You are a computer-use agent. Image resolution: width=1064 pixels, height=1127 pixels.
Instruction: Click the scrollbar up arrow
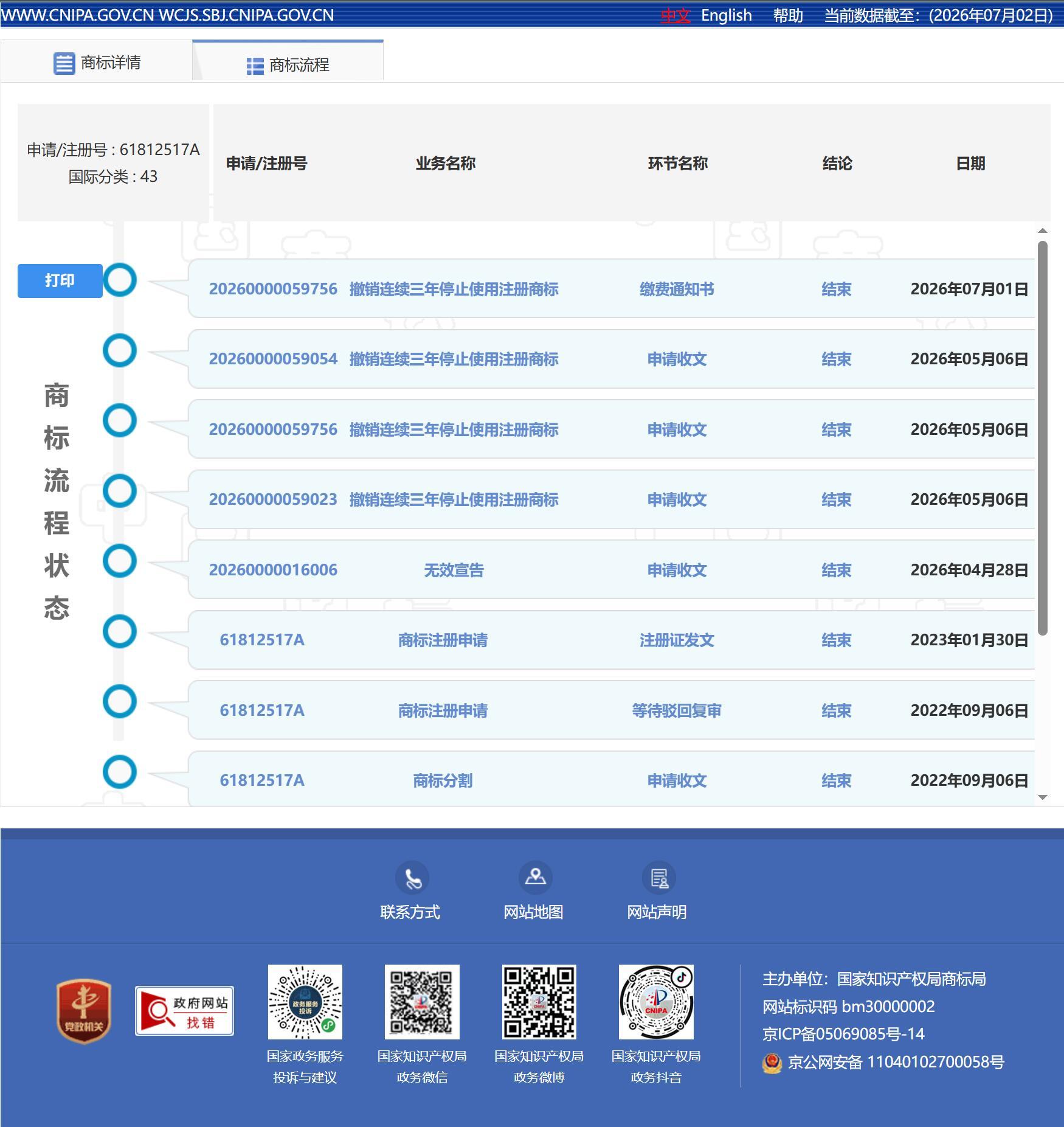1043,231
